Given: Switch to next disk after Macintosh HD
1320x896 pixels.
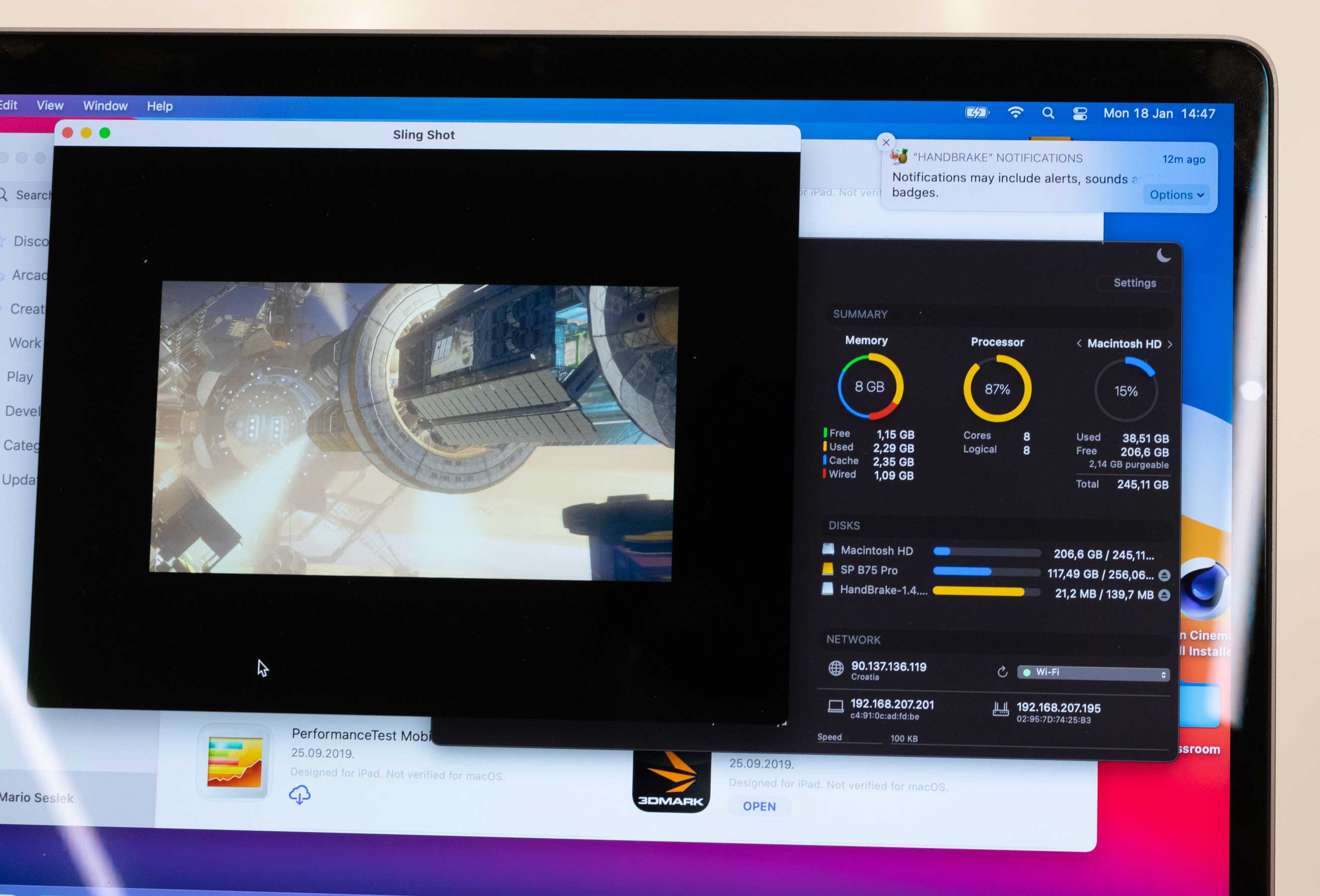Looking at the screenshot, I should [1170, 344].
